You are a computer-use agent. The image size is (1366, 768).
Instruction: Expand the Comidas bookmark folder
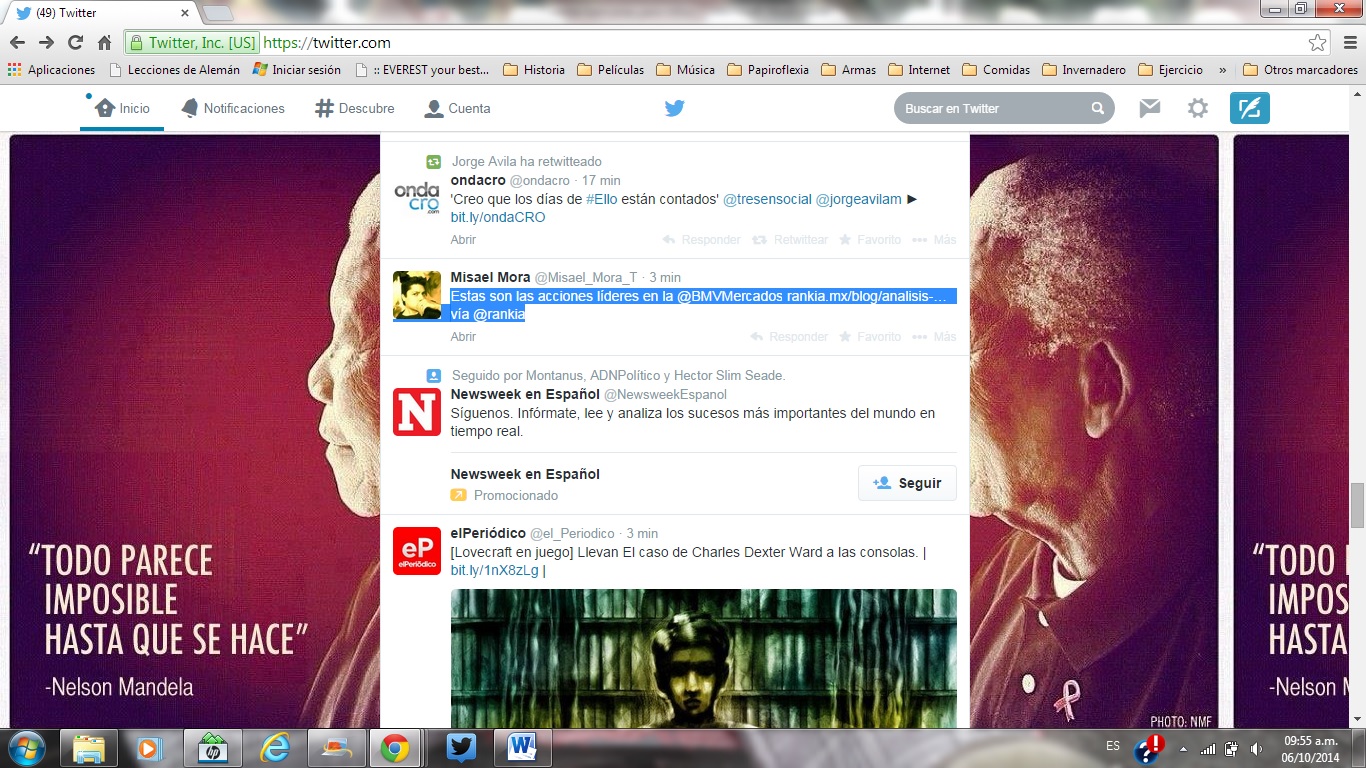pos(996,70)
